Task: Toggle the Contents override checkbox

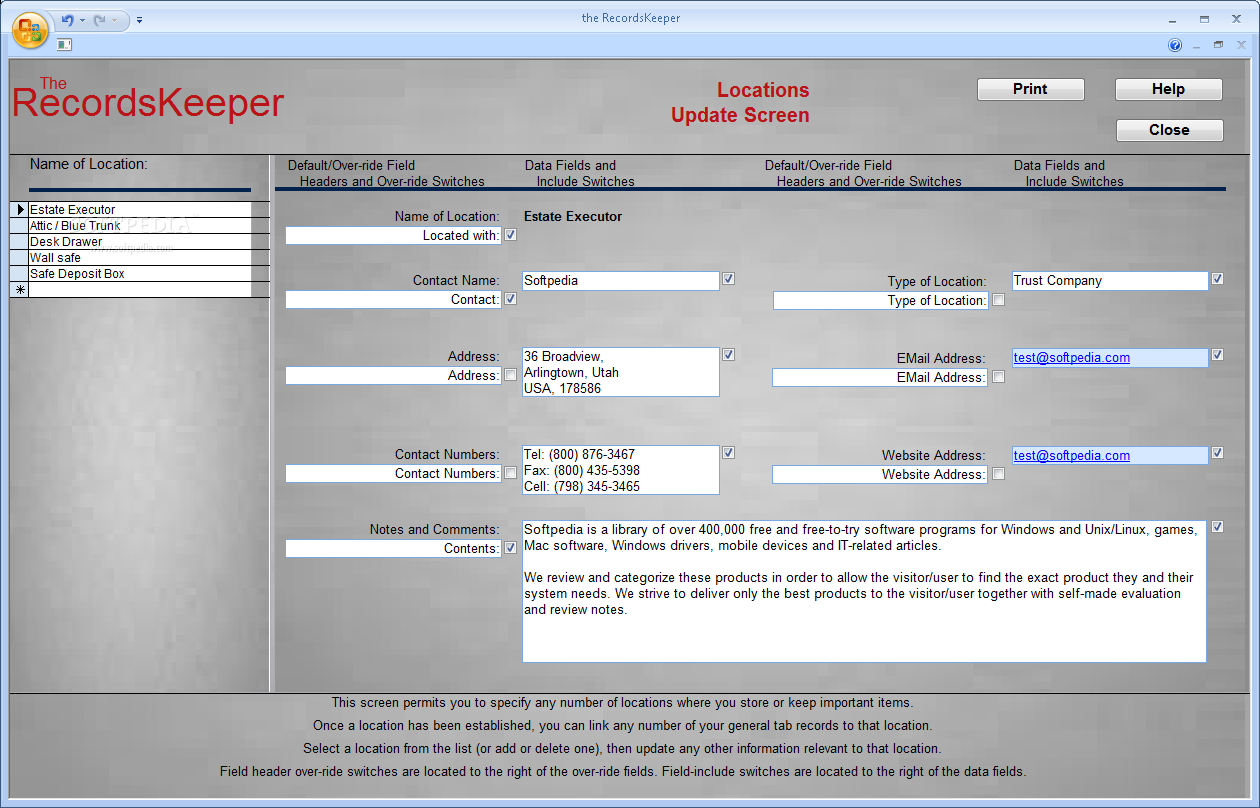Action: point(510,548)
